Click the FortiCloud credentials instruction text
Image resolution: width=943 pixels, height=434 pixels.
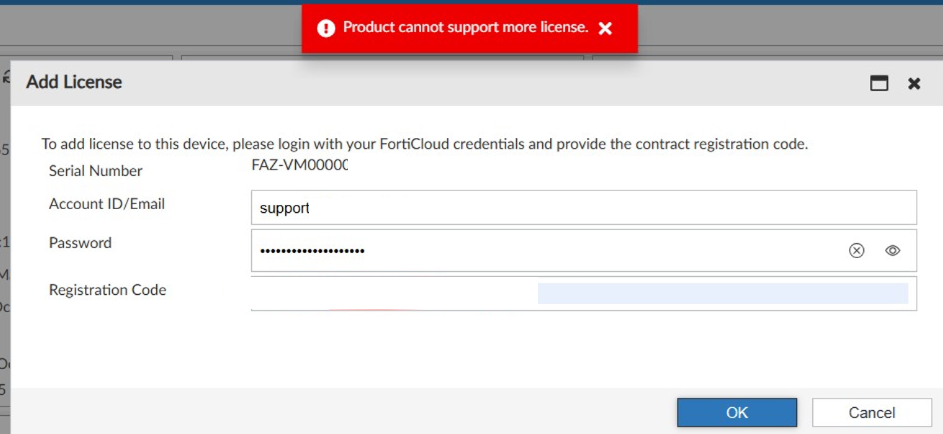[x=424, y=144]
